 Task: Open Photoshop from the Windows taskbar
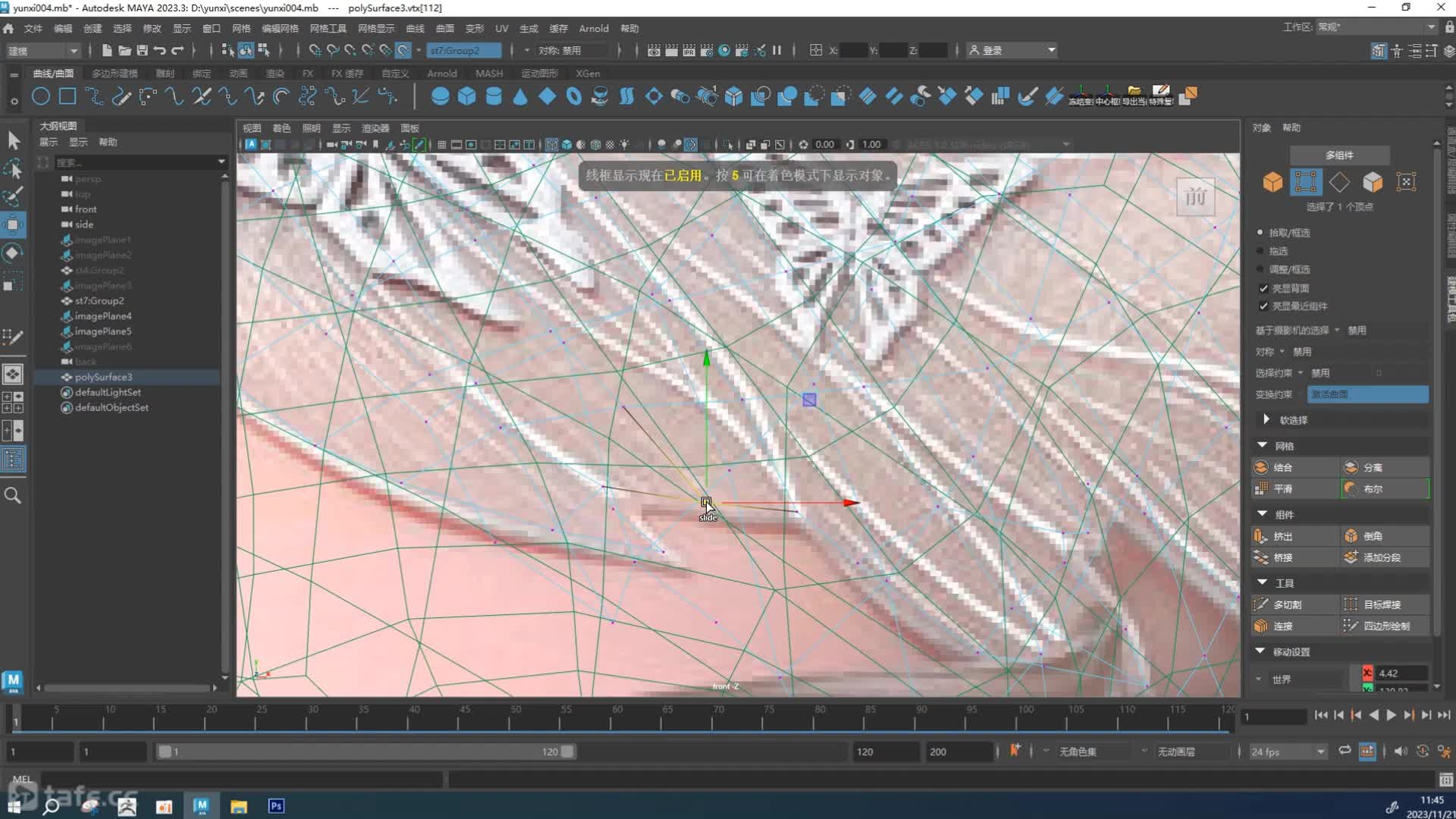pyautogui.click(x=276, y=806)
